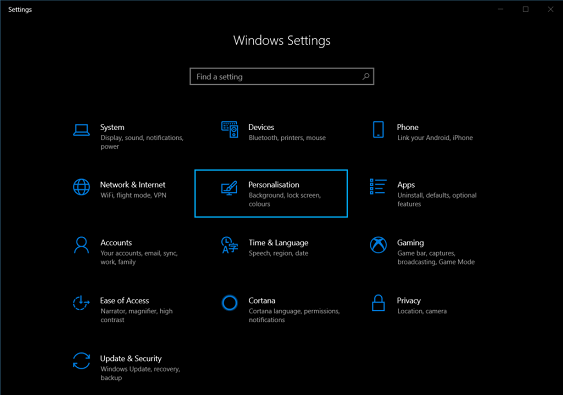
Task: Click 'Link your Android, iPhone' text
Action: 435,138
